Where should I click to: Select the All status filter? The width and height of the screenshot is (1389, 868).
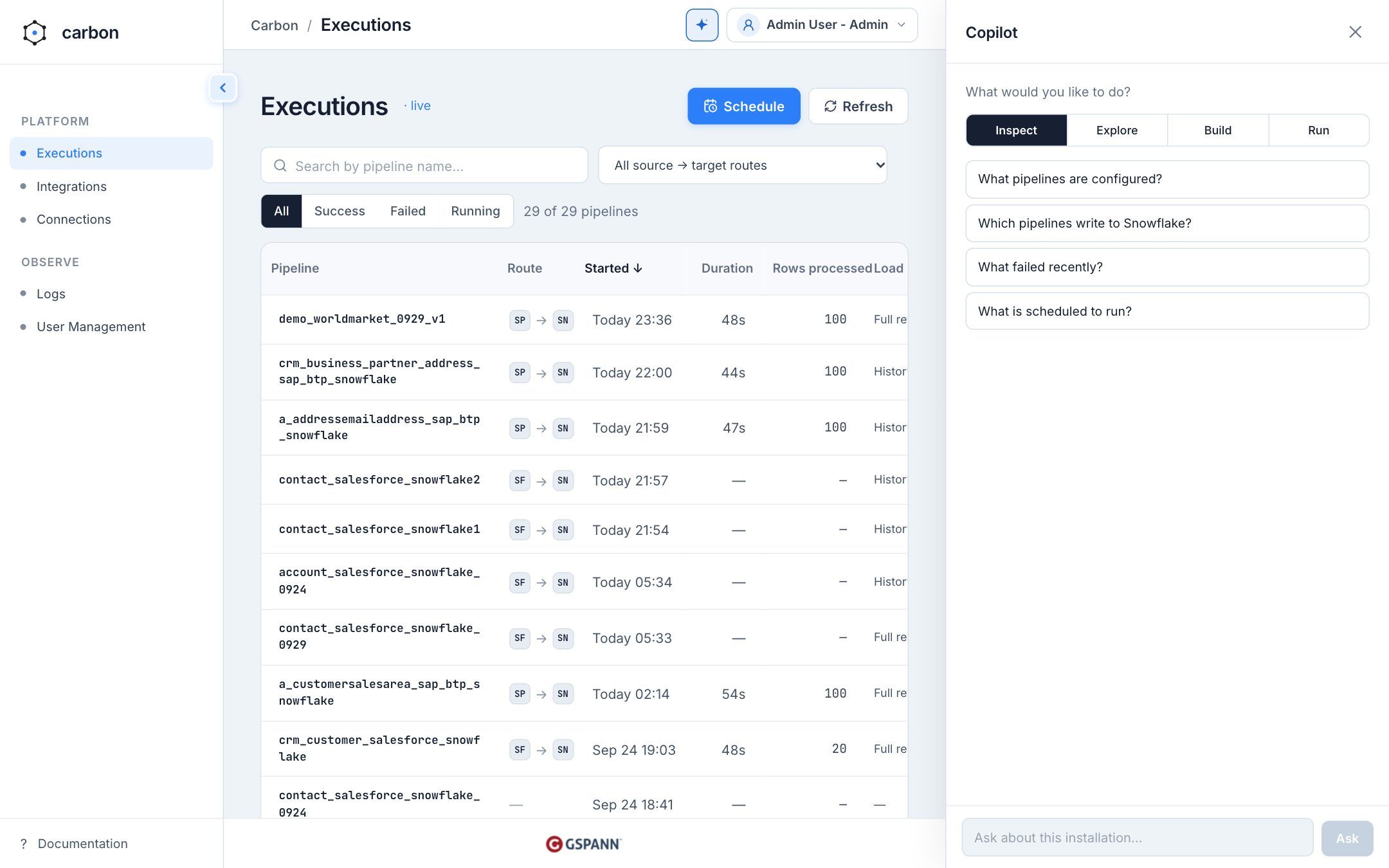coord(282,211)
